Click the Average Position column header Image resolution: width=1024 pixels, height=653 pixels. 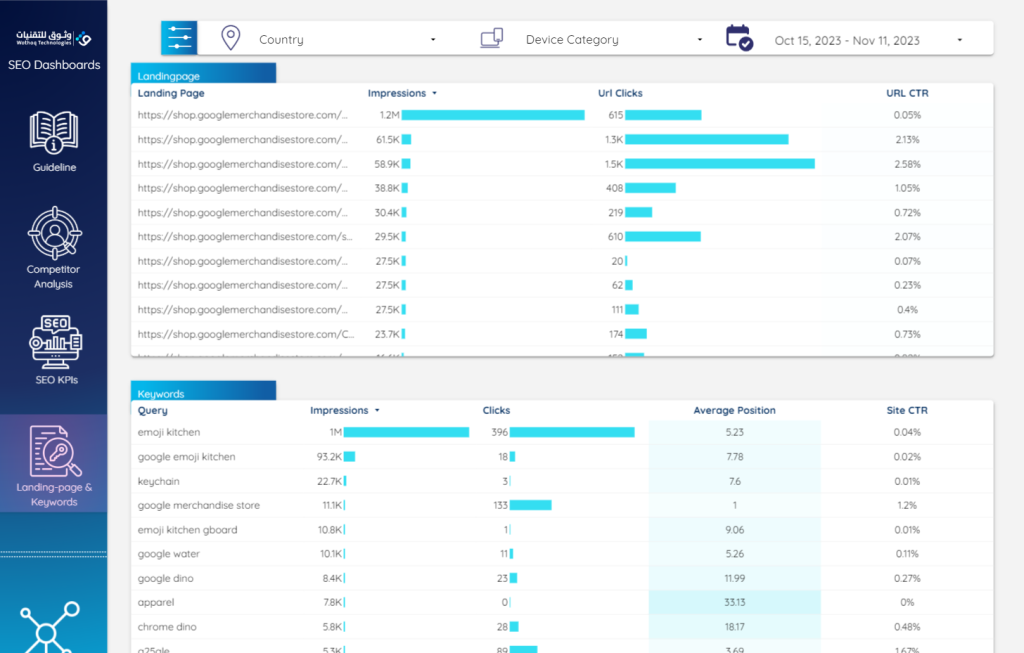pos(734,410)
